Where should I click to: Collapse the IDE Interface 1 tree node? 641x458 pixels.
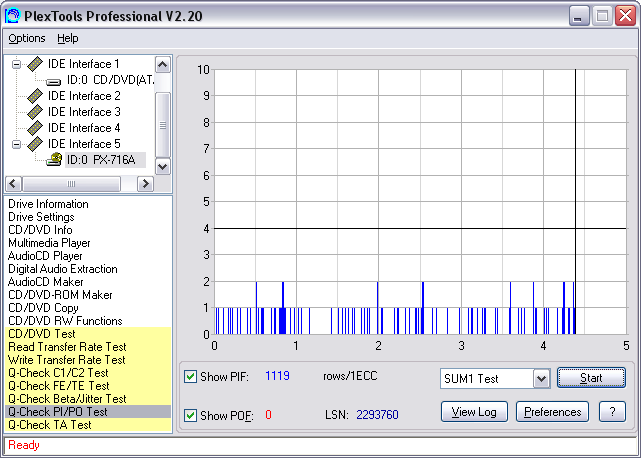pos(16,64)
